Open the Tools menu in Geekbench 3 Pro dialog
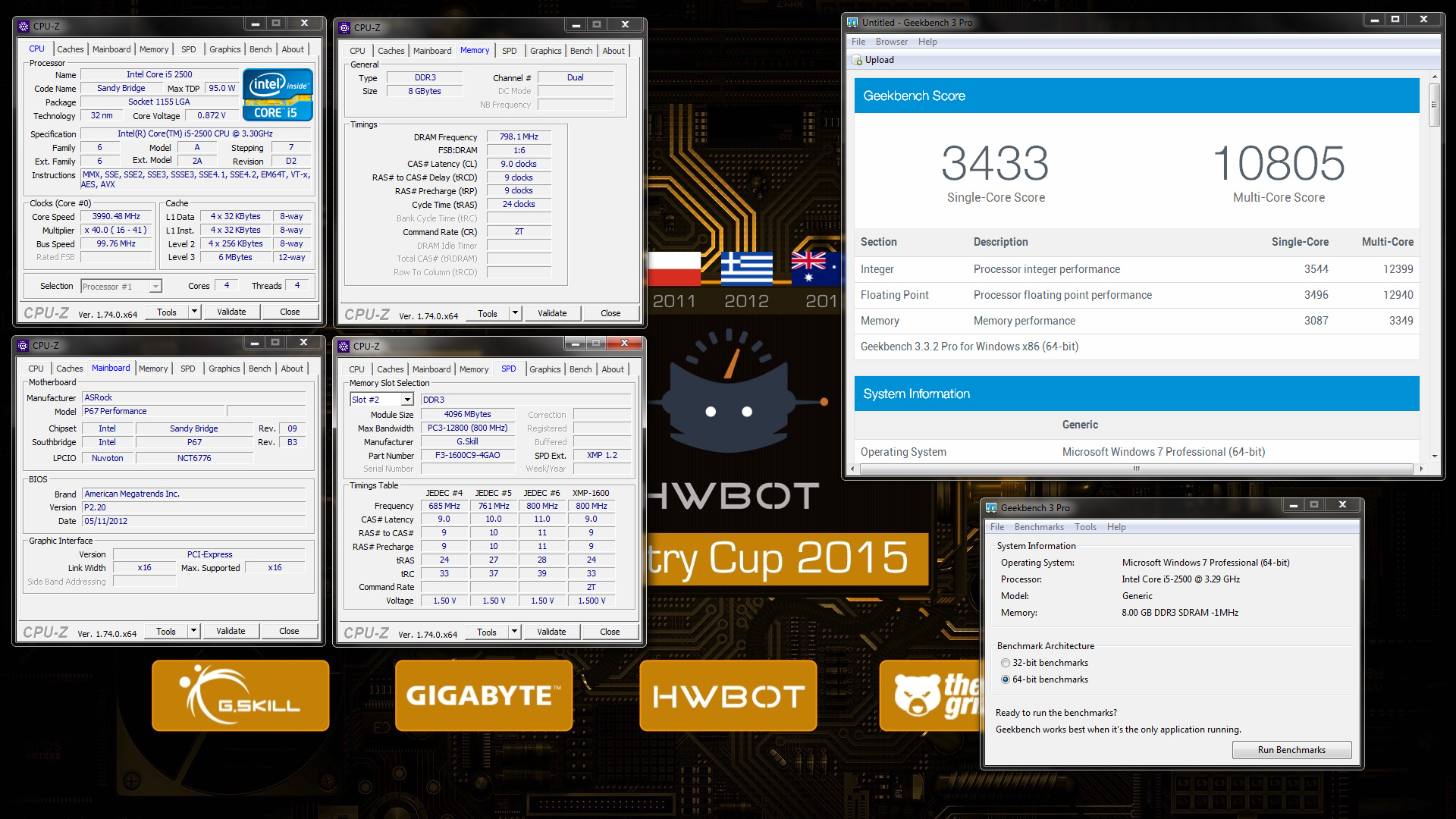1456x819 pixels. (1085, 527)
